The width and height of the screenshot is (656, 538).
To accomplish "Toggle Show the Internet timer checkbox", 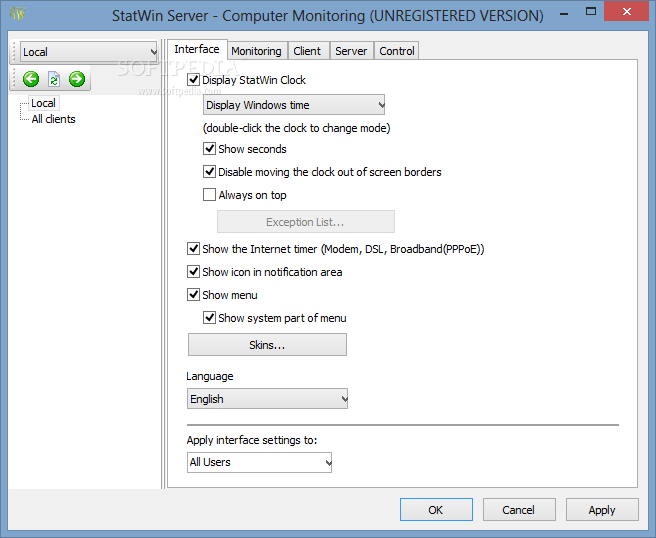I will pos(193,249).
